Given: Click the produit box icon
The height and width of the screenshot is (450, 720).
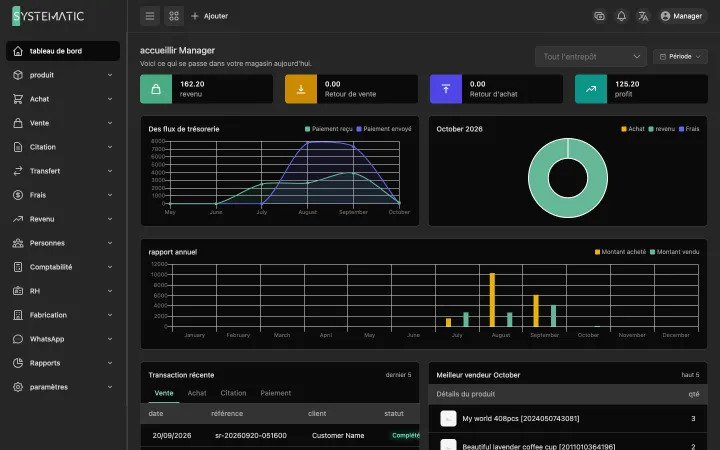Looking at the screenshot, I should [x=18, y=75].
